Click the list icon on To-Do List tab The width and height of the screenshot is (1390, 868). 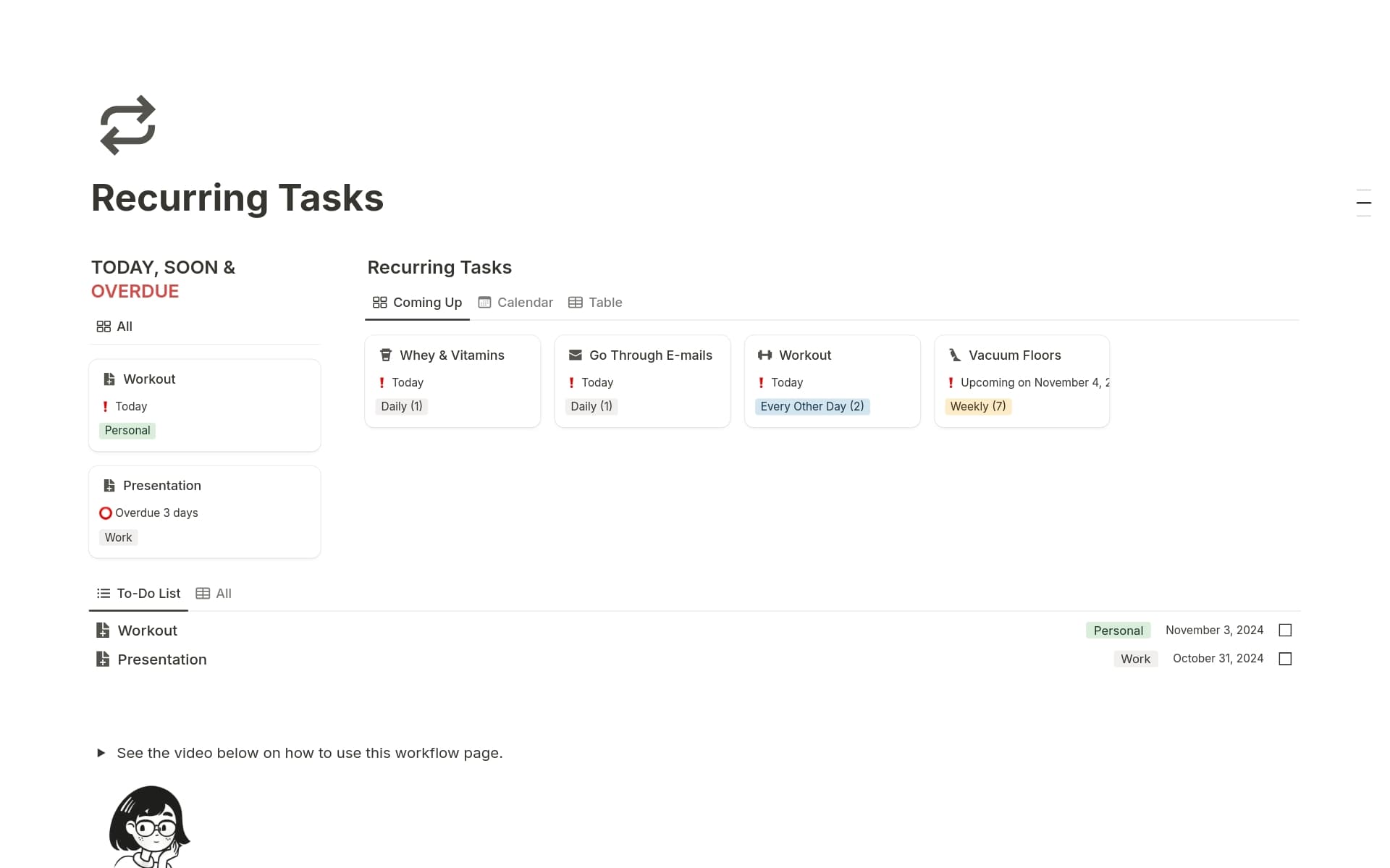tap(104, 594)
